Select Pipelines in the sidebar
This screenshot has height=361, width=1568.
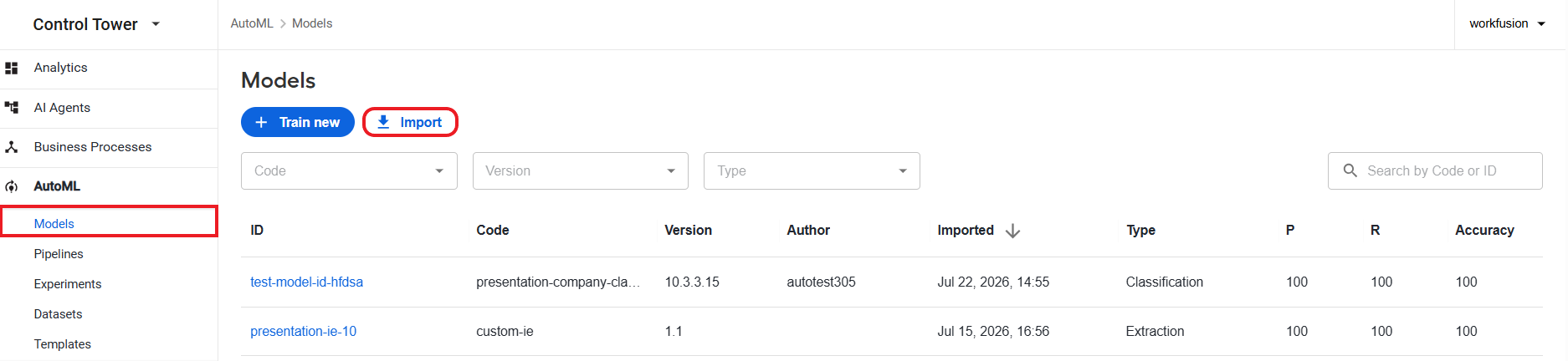click(59, 254)
